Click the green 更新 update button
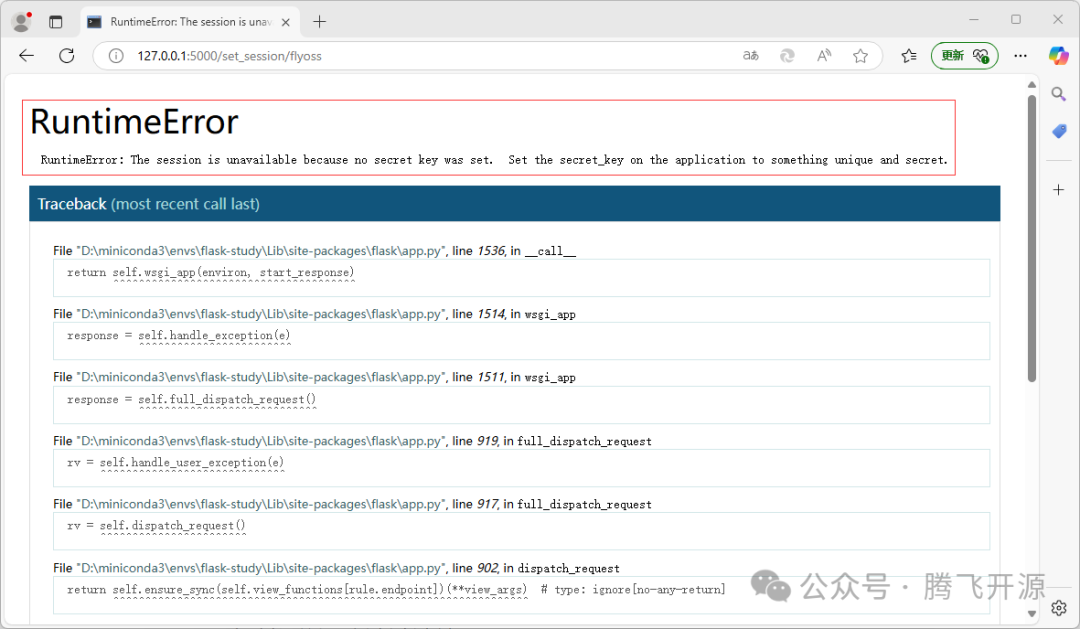 click(964, 56)
